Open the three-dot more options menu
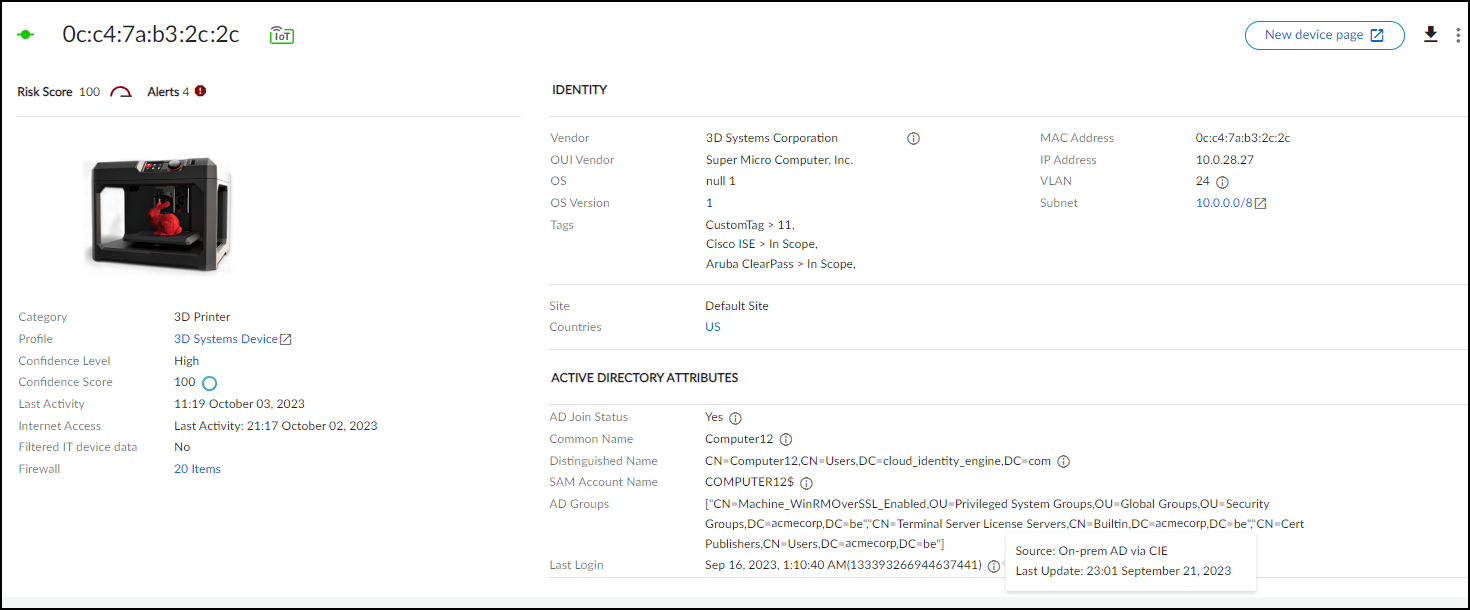1470x610 pixels. (x=1458, y=35)
